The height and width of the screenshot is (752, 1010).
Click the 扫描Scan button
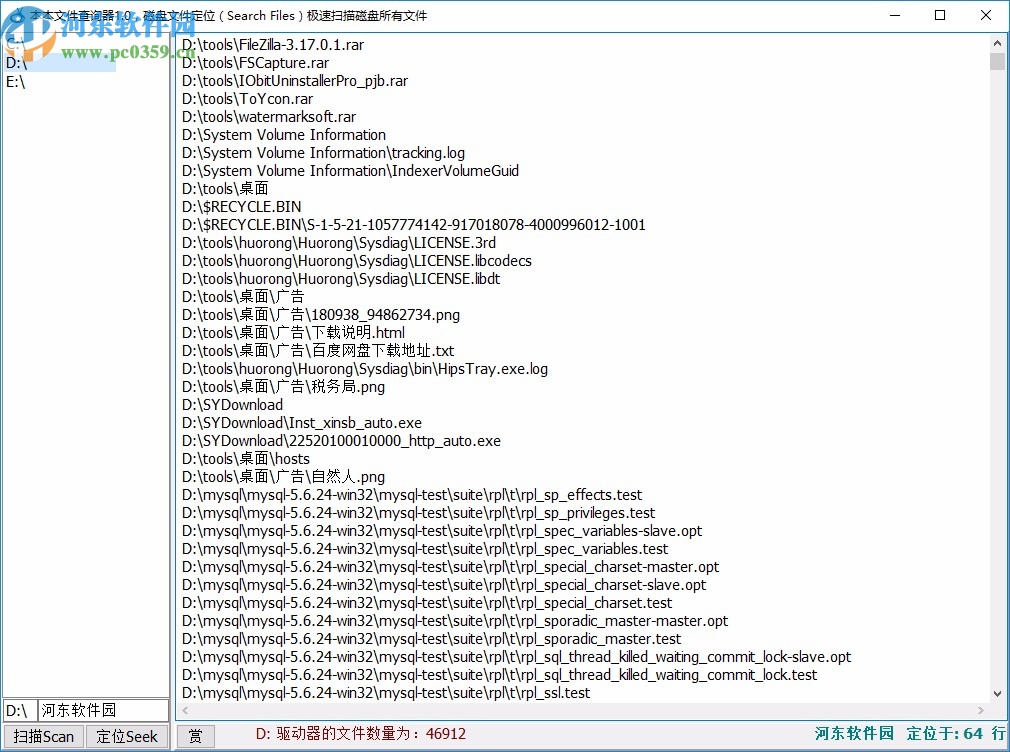pyautogui.click(x=44, y=736)
